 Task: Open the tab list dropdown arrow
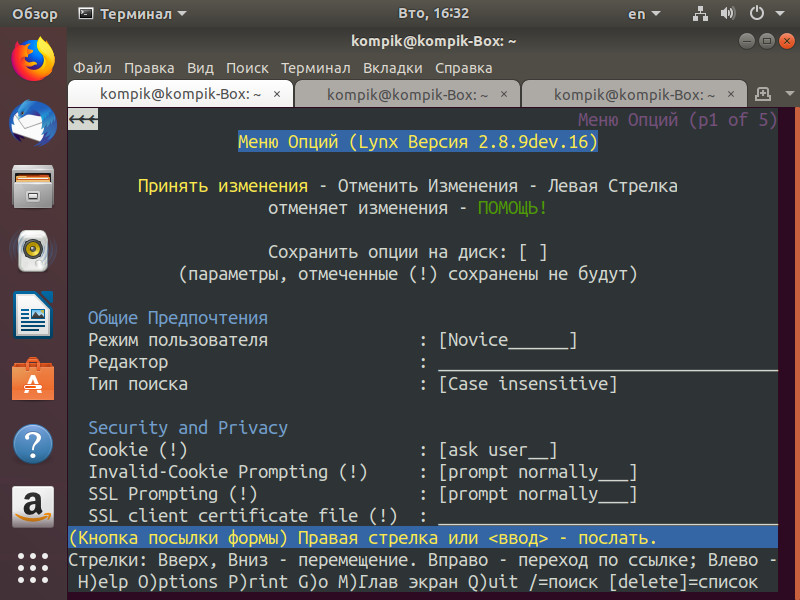790,94
